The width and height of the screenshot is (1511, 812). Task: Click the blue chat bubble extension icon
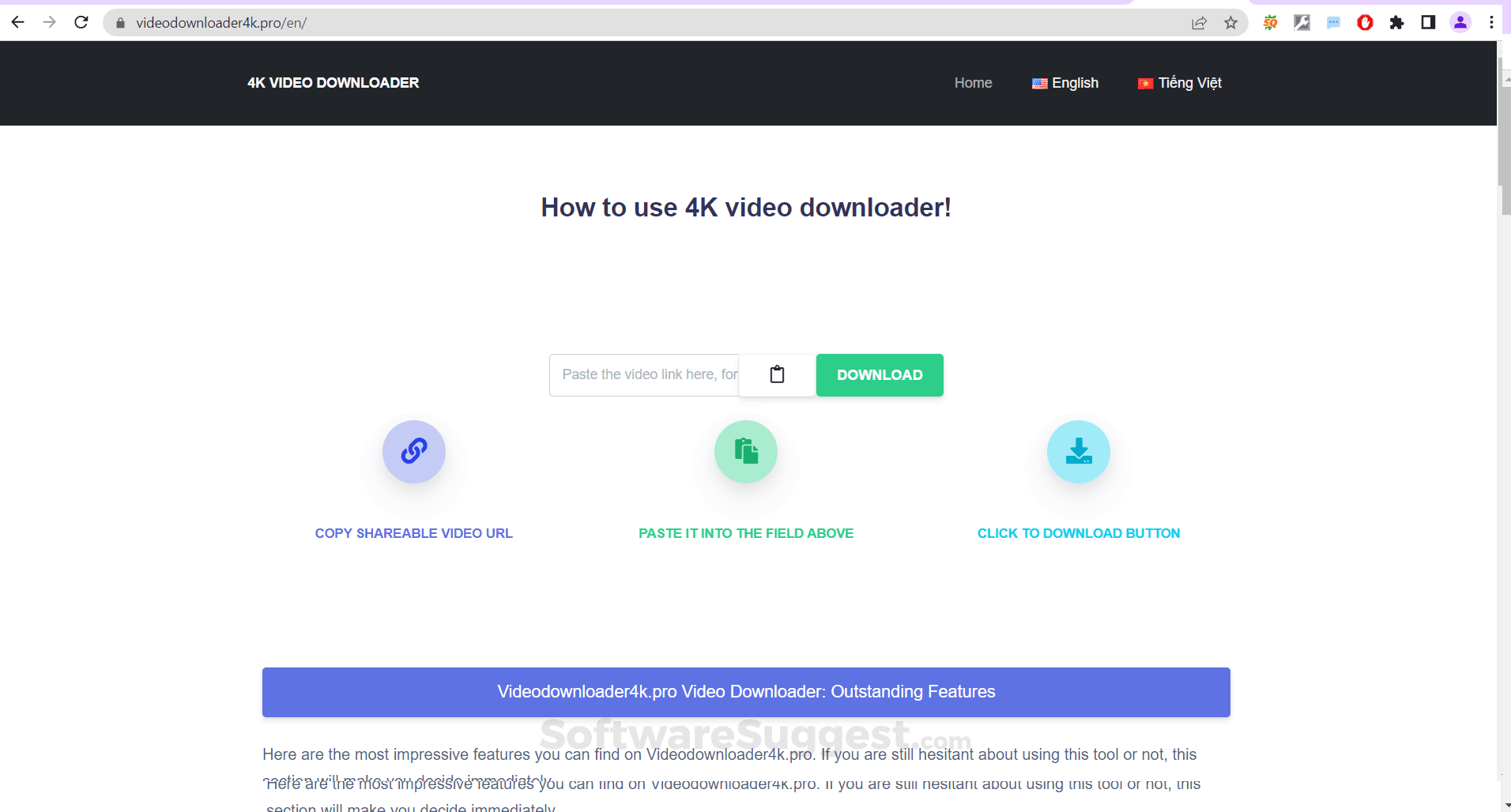pyautogui.click(x=1333, y=22)
